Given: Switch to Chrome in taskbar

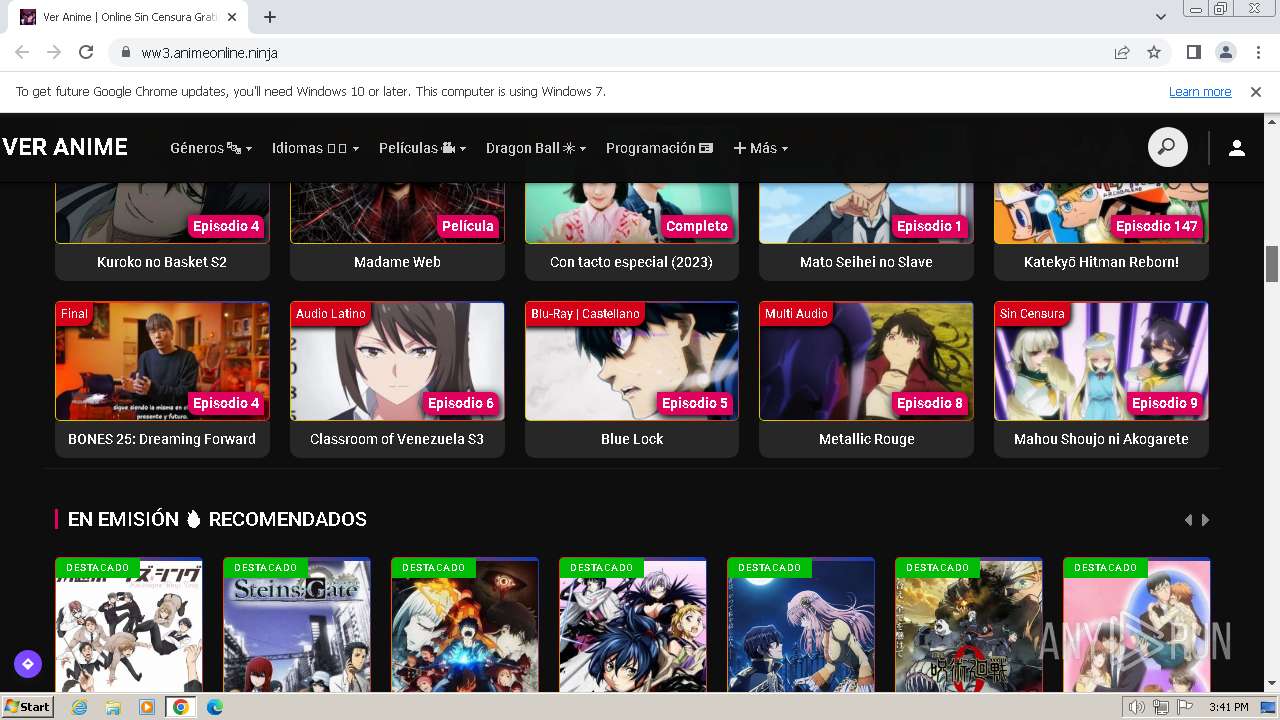Looking at the screenshot, I should tap(180, 707).
